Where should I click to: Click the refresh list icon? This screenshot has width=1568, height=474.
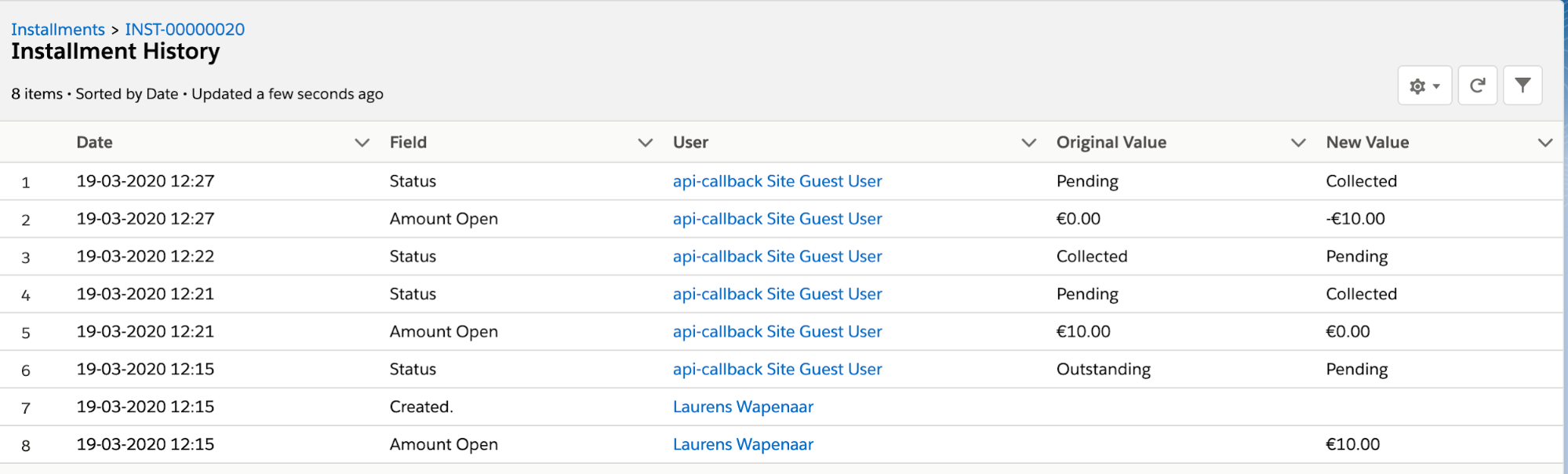click(1477, 86)
